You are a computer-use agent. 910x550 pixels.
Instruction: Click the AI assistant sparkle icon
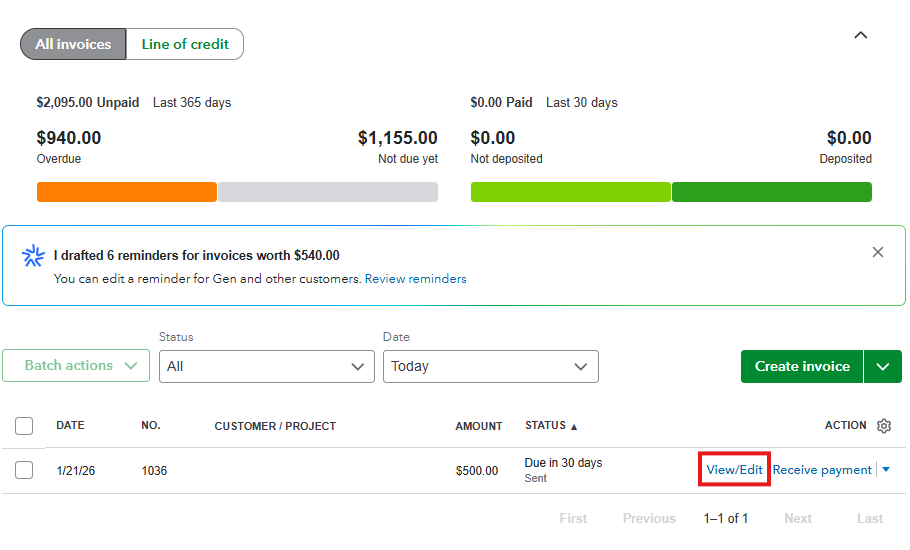[x=33, y=256]
